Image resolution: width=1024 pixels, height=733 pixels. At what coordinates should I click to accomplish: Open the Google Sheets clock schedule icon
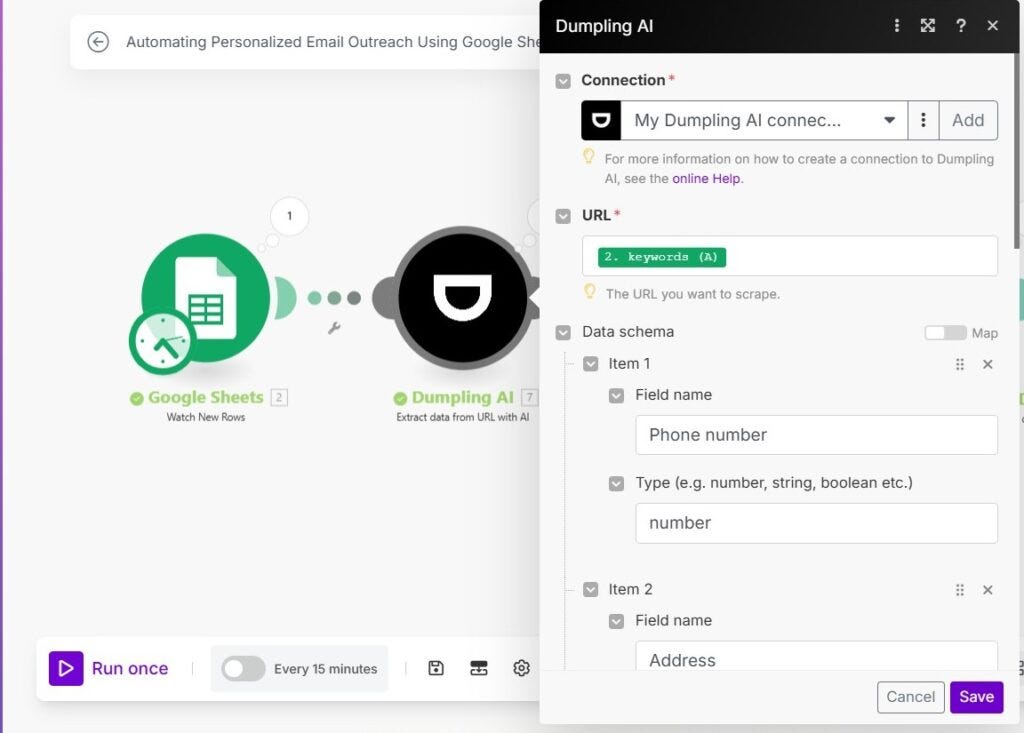163,341
